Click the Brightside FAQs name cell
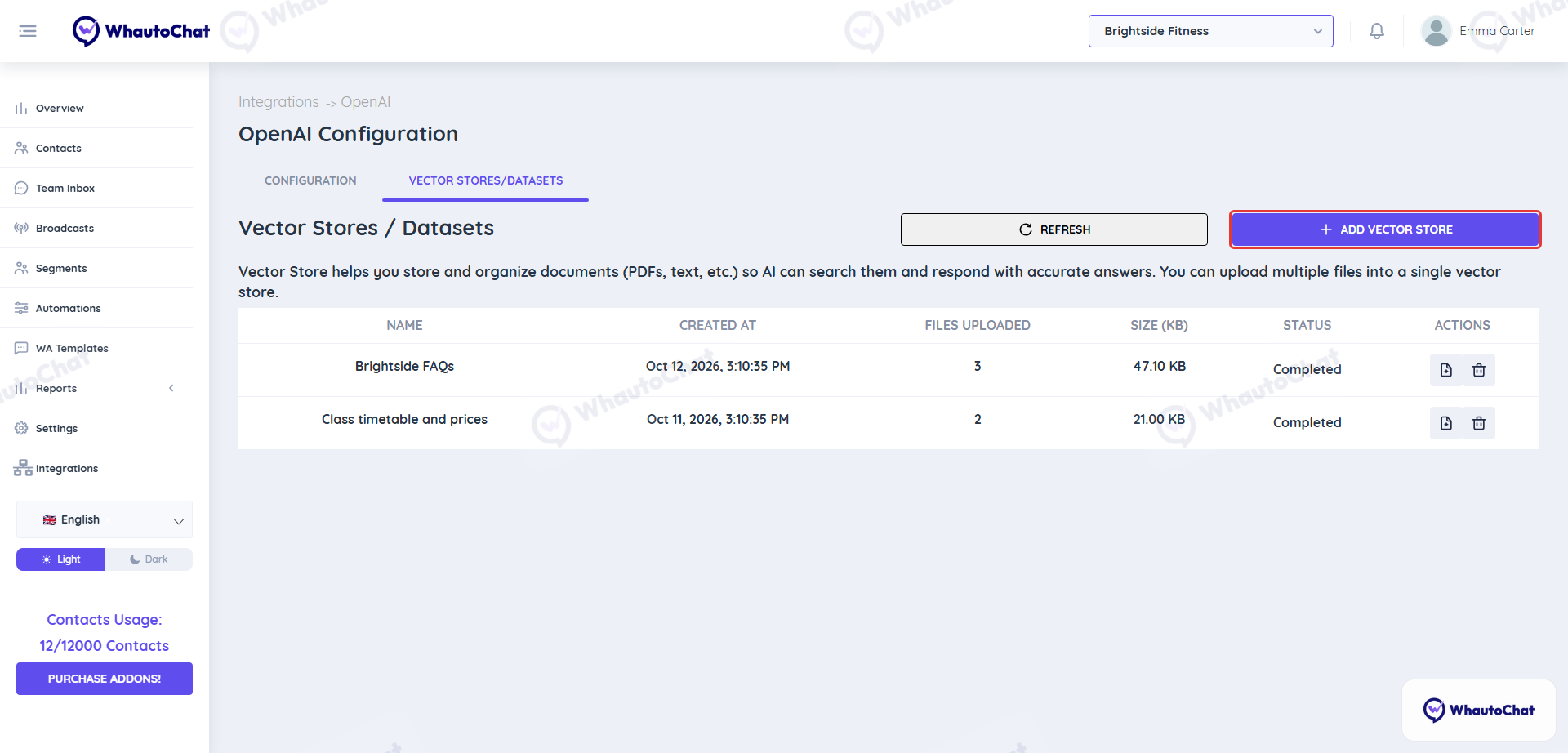Screen dimensions: 1568x753 point(404,367)
